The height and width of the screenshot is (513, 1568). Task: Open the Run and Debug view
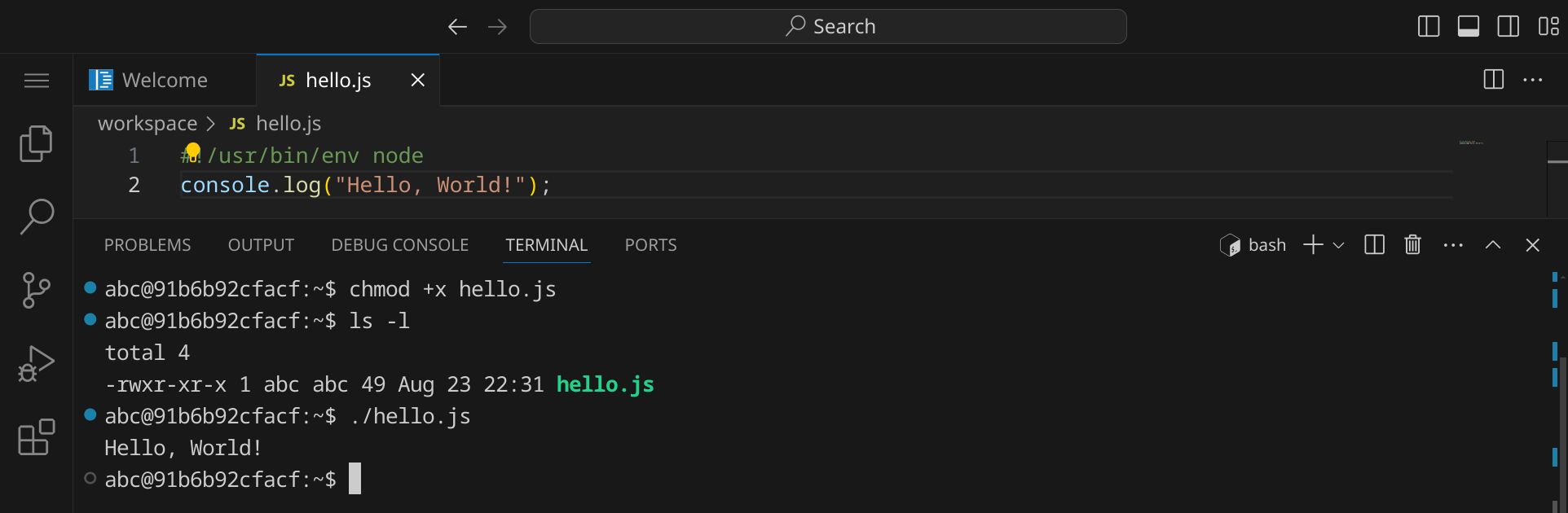point(36,363)
